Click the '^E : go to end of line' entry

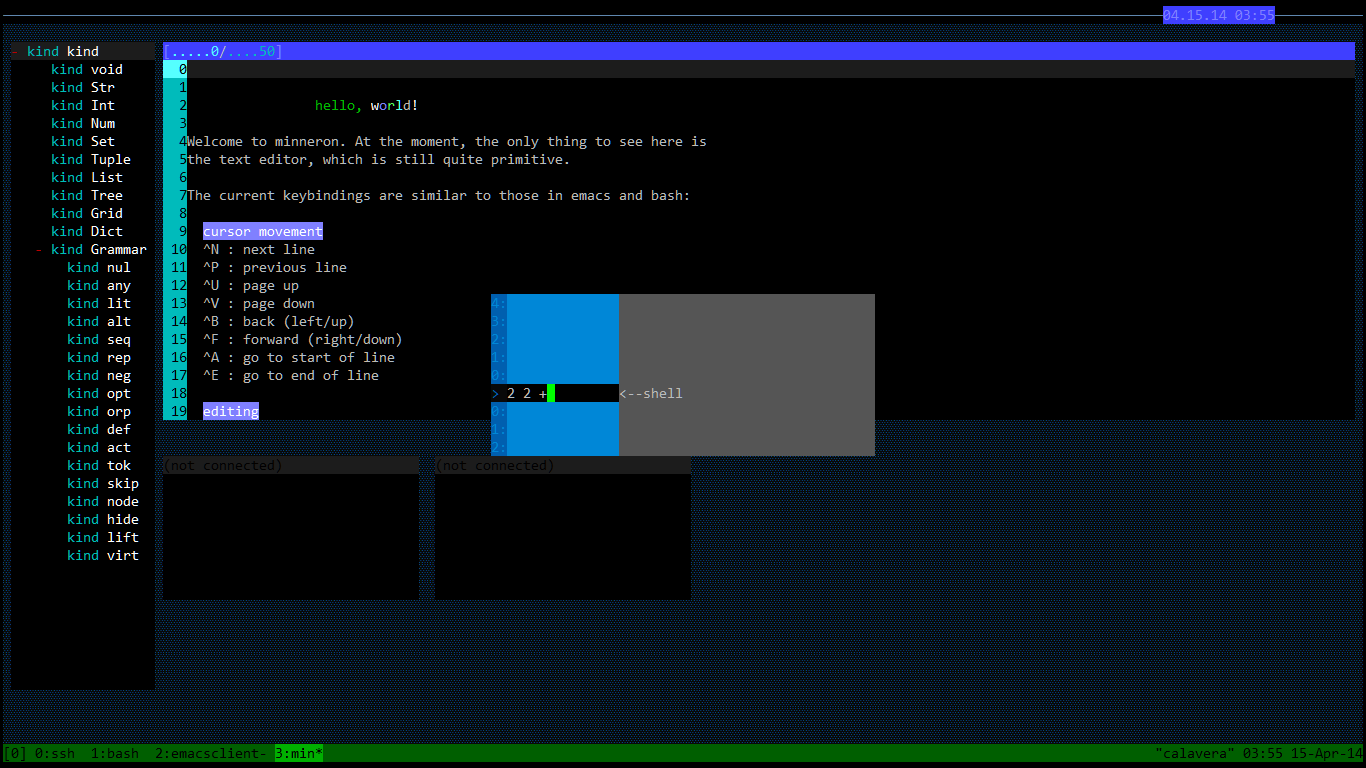pos(291,376)
